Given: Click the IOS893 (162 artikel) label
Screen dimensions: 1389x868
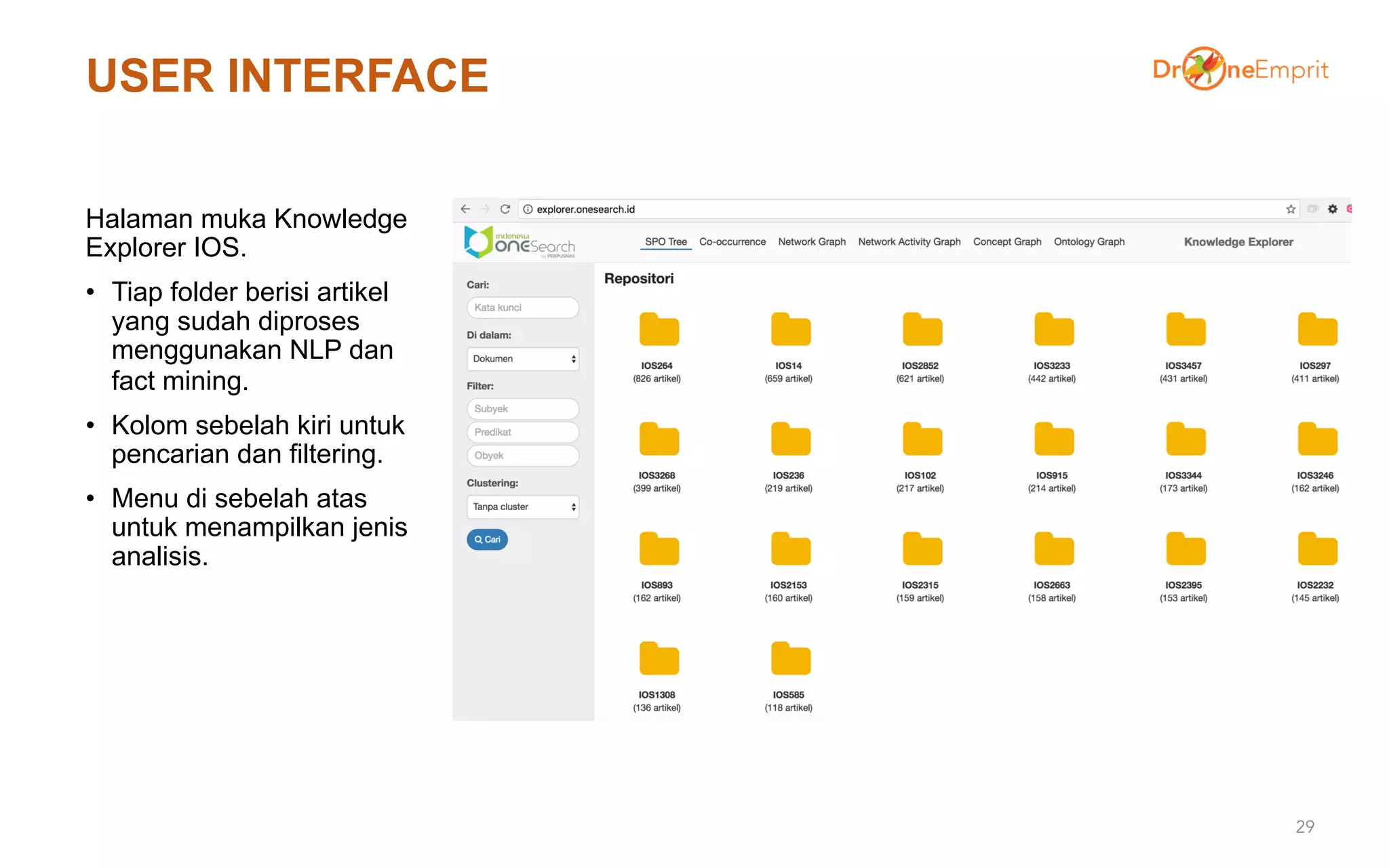Looking at the screenshot, I should (x=657, y=592).
